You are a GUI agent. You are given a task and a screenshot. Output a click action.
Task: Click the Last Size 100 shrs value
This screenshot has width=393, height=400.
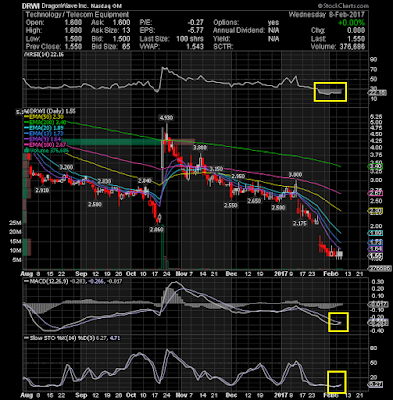pyautogui.click(x=190, y=39)
